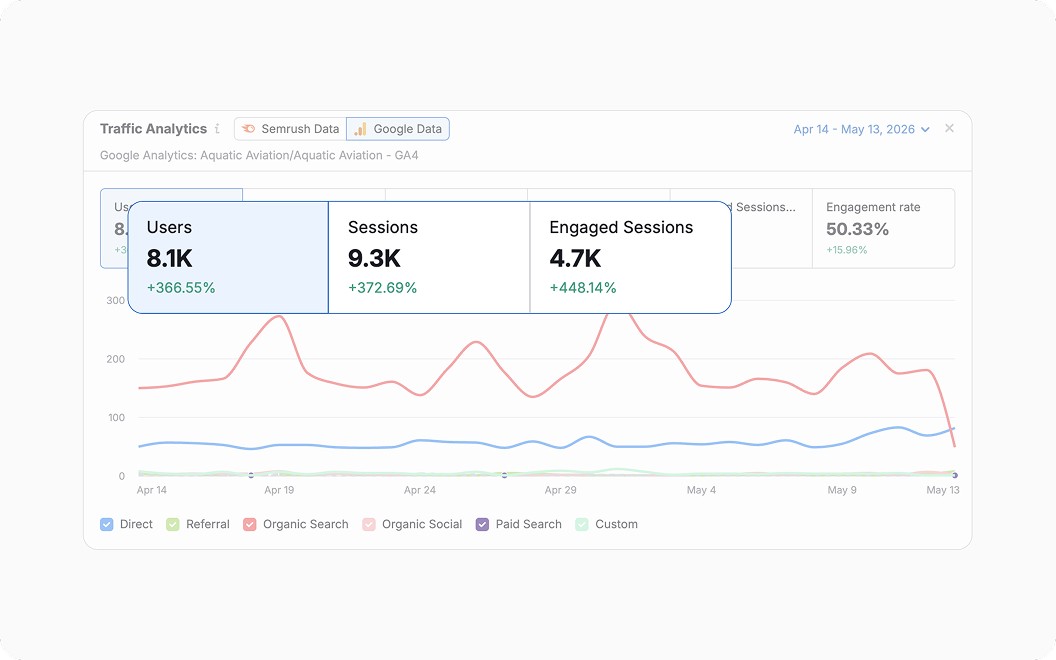Select the Sessions metric card
1056x660 pixels.
pos(429,257)
